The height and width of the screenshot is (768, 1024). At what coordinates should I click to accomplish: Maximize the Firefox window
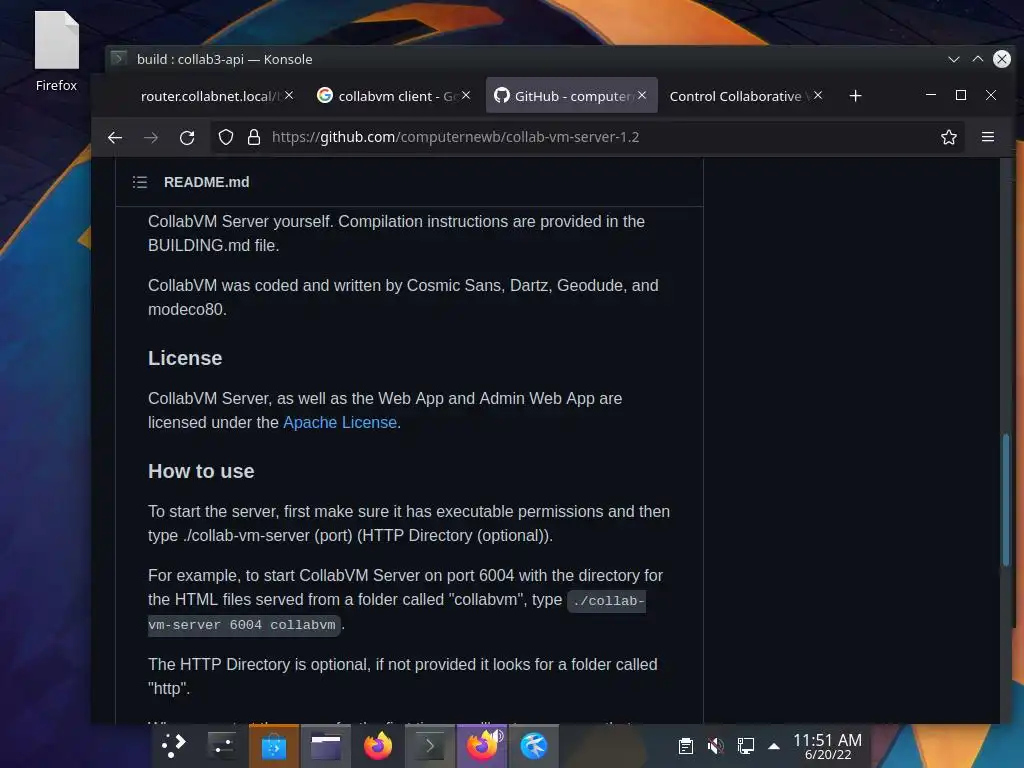tap(961, 95)
